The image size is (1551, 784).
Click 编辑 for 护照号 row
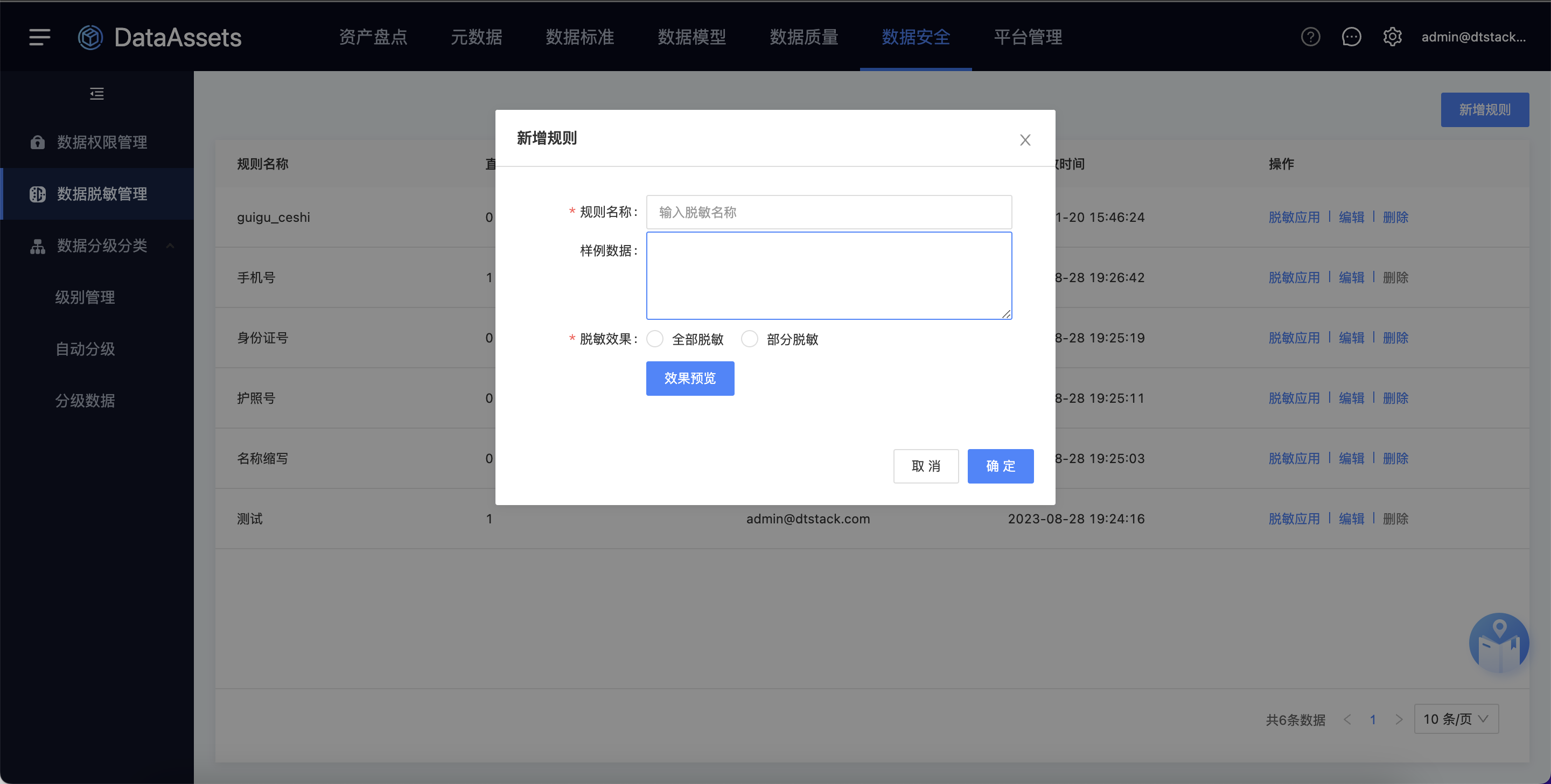point(1352,398)
